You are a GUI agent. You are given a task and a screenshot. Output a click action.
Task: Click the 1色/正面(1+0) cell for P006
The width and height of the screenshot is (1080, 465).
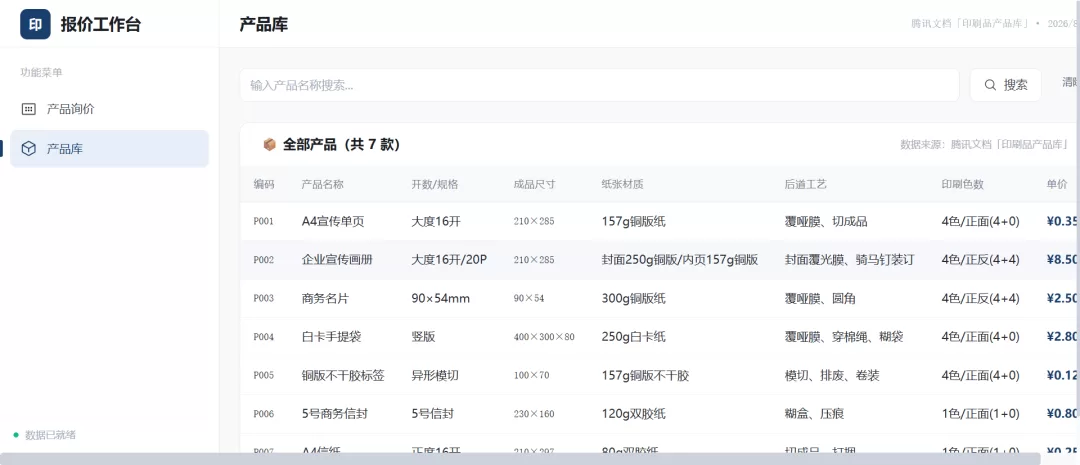tap(981, 415)
